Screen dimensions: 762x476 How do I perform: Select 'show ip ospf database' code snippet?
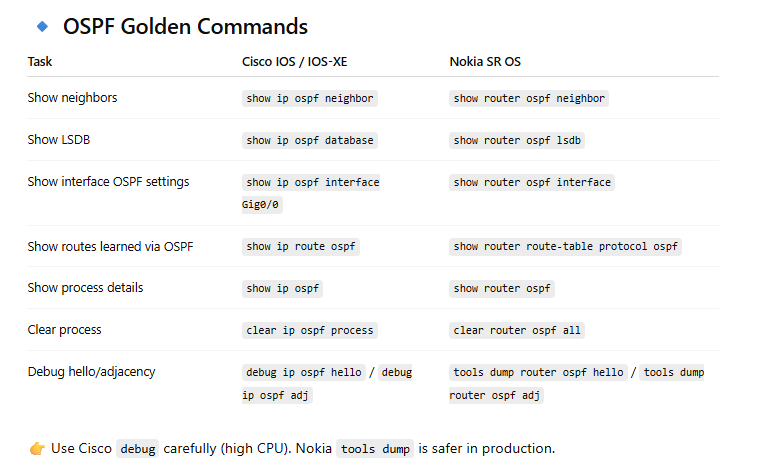pos(310,141)
